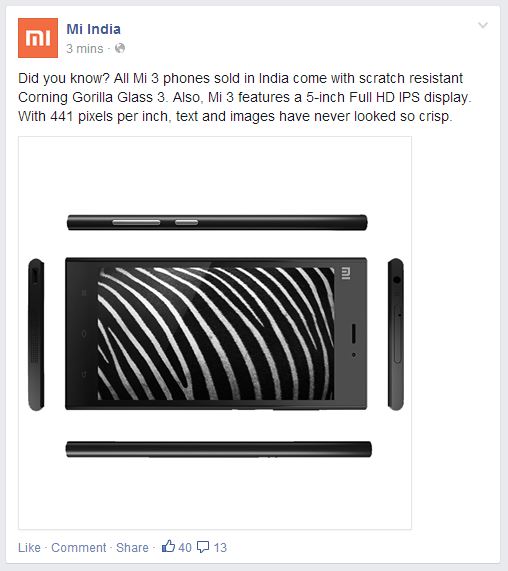The image size is (508, 571).
Task: Click the left vertical side view of phone
Action: point(36,334)
